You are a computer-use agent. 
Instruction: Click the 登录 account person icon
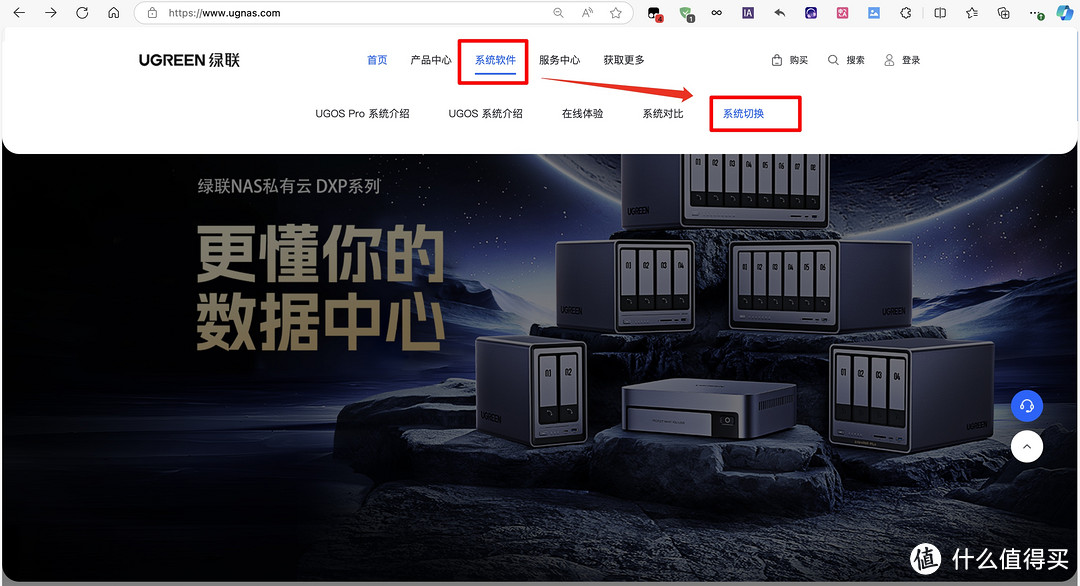[x=888, y=60]
